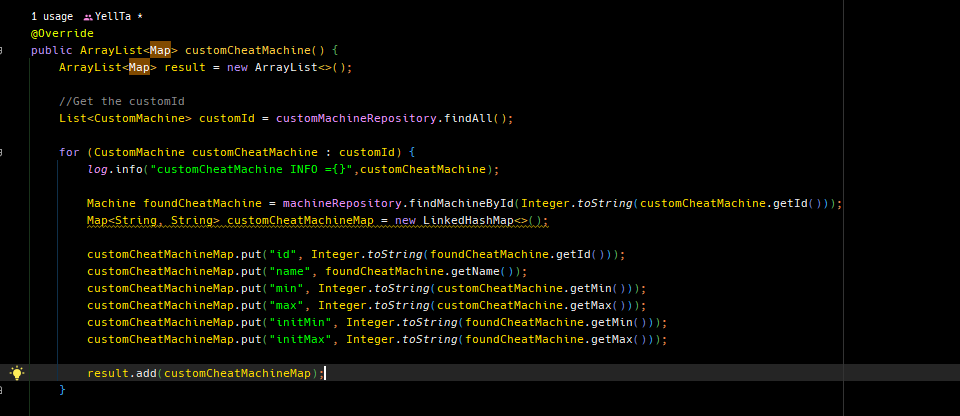Click getMax in the "initMax" put line
The width and height of the screenshot is (960, 416).
(x=611, y=339)
